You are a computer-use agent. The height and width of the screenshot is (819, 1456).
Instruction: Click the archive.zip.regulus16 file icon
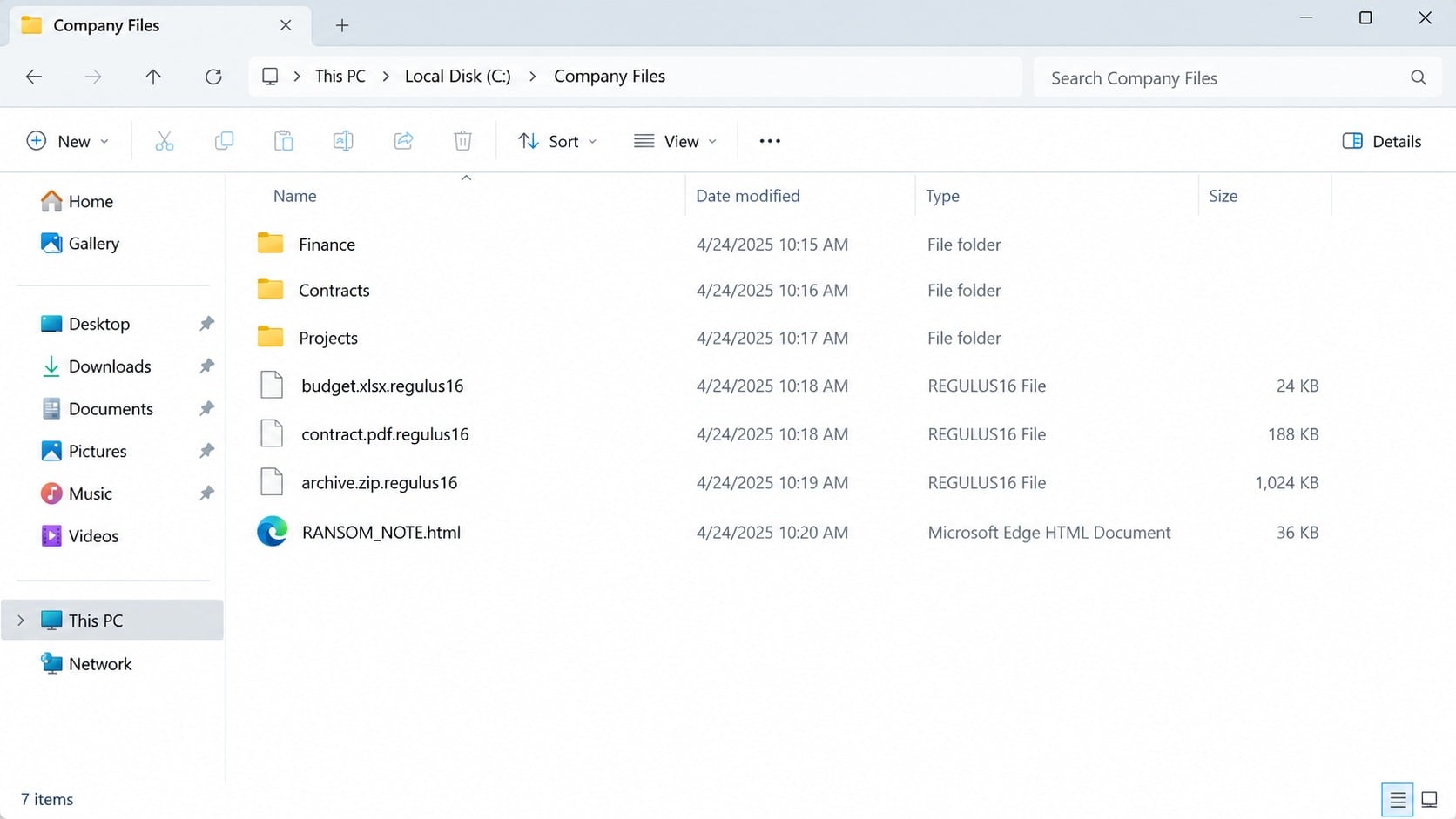point(272,482)
